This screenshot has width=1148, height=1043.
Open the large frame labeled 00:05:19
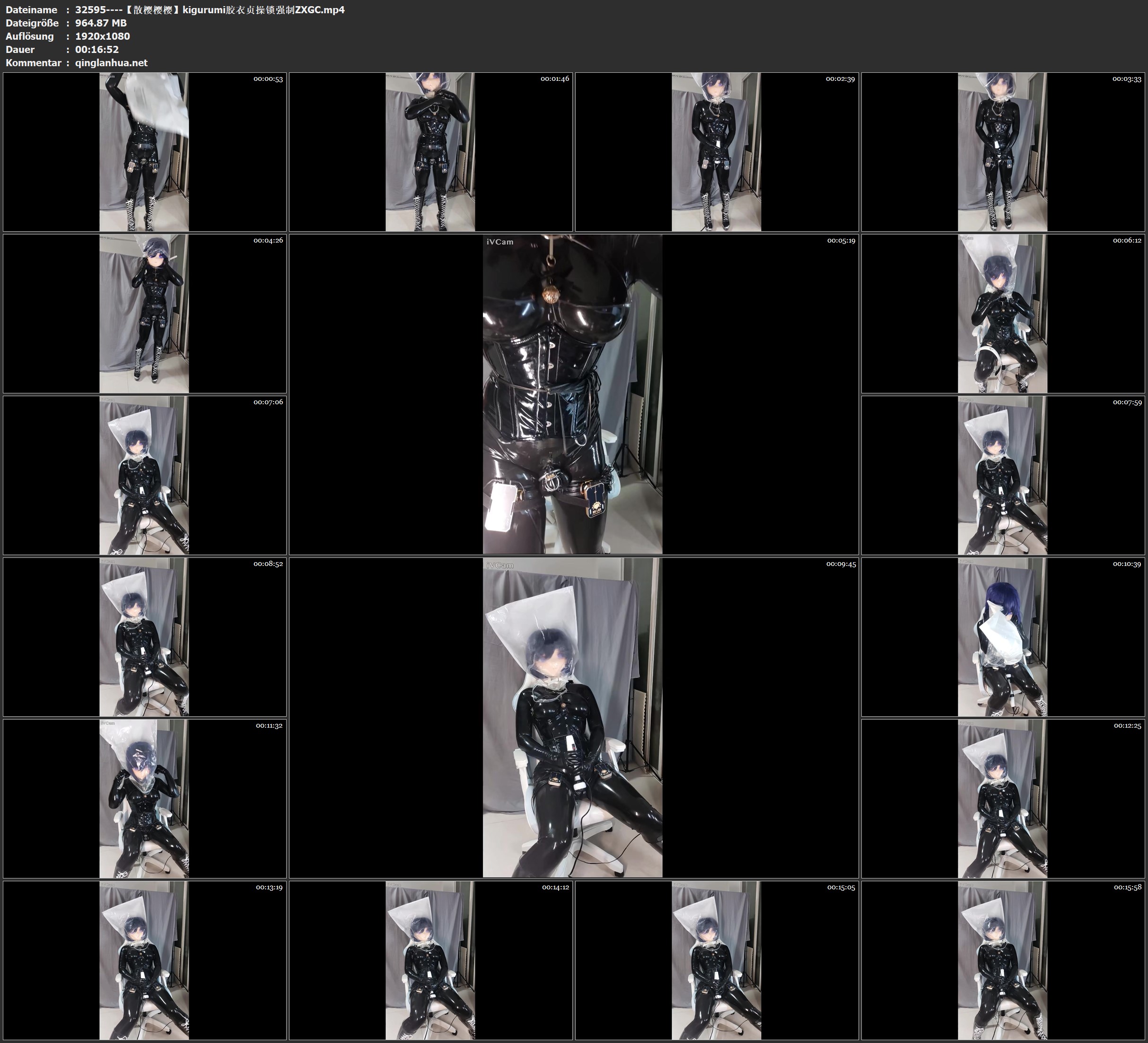[x=573, y=394]
